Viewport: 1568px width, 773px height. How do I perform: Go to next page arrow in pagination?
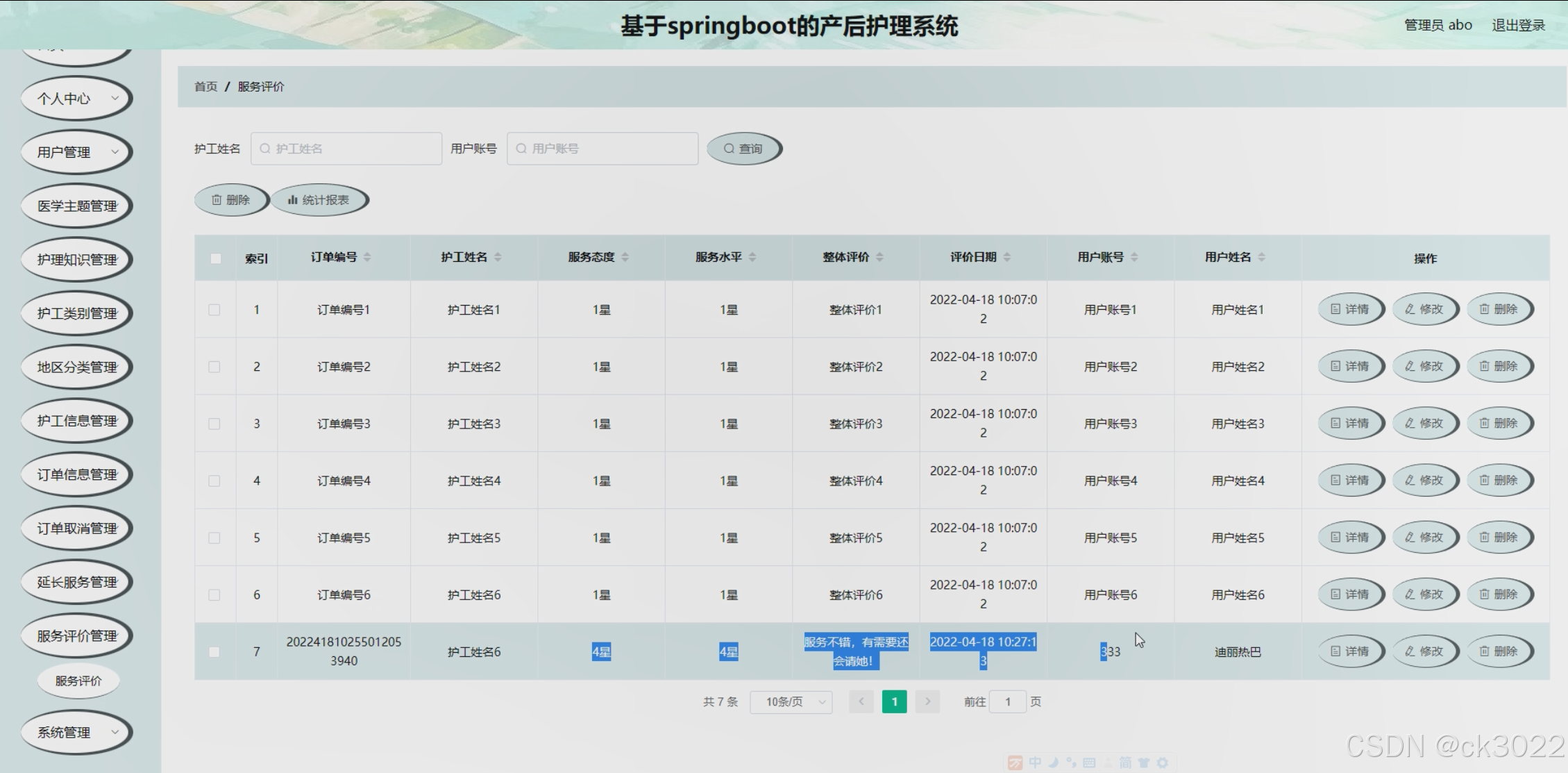pos(927,702)
